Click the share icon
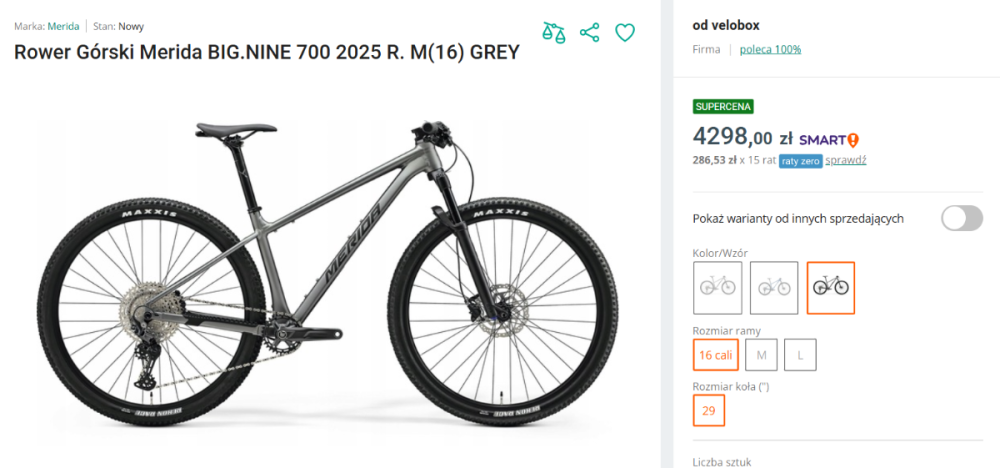This screenshot has height=468, width=1000. [x=590, y=32]
